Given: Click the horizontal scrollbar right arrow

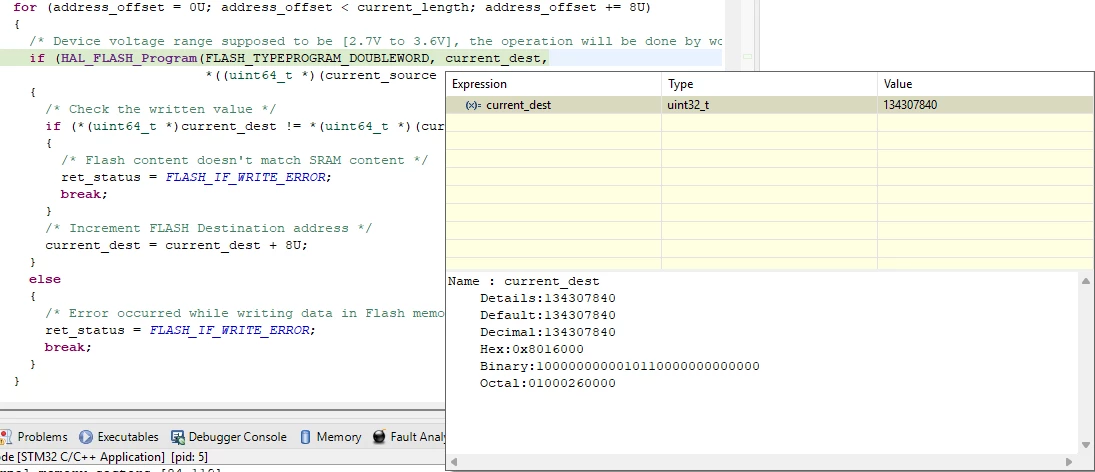Looking at the screenshot, I should pyautogui.click(x=1069, y=462).
